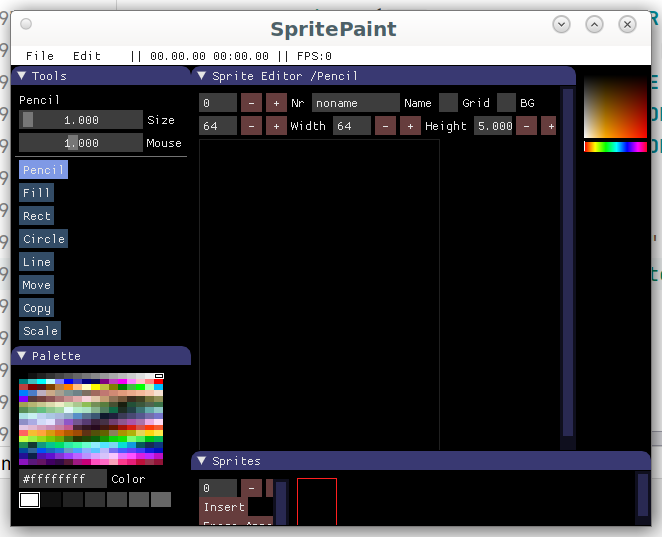
Task: Click the rainbow hue bar
Action: coord(615,146)
